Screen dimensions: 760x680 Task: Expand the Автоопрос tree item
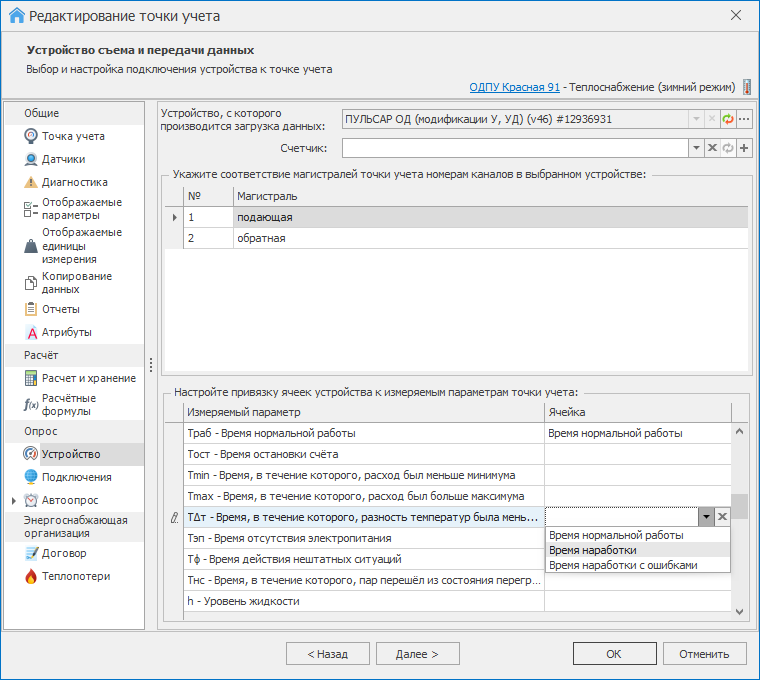(13, 500)
